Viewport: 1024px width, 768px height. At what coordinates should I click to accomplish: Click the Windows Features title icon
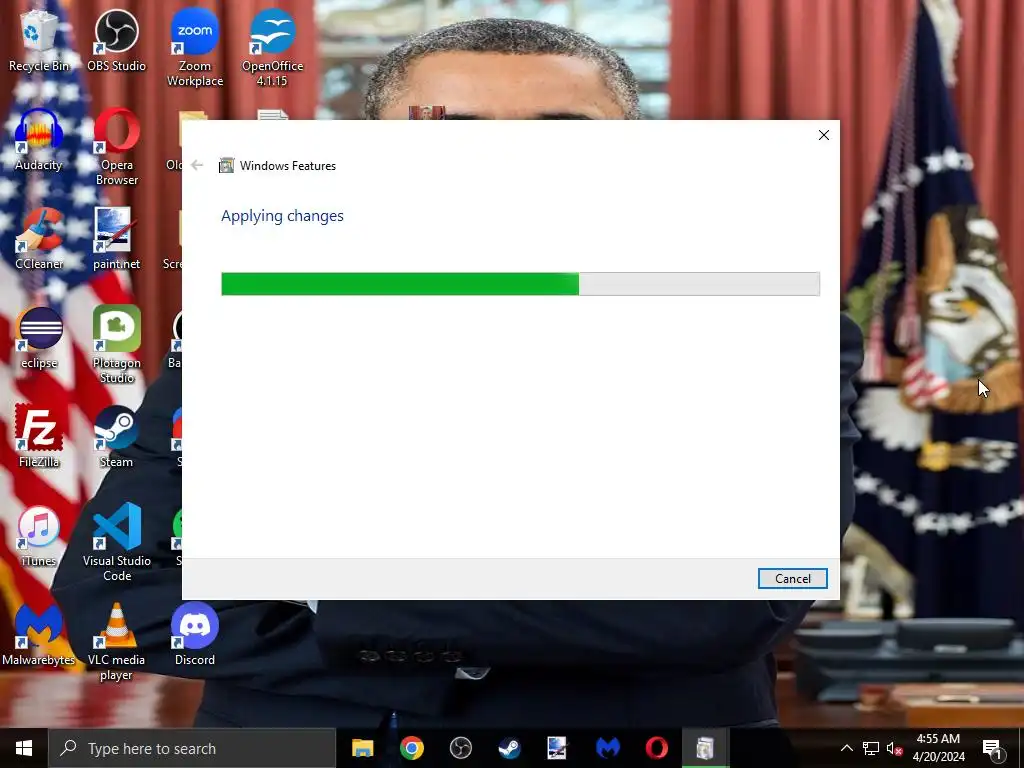click(x=226, y=166)
